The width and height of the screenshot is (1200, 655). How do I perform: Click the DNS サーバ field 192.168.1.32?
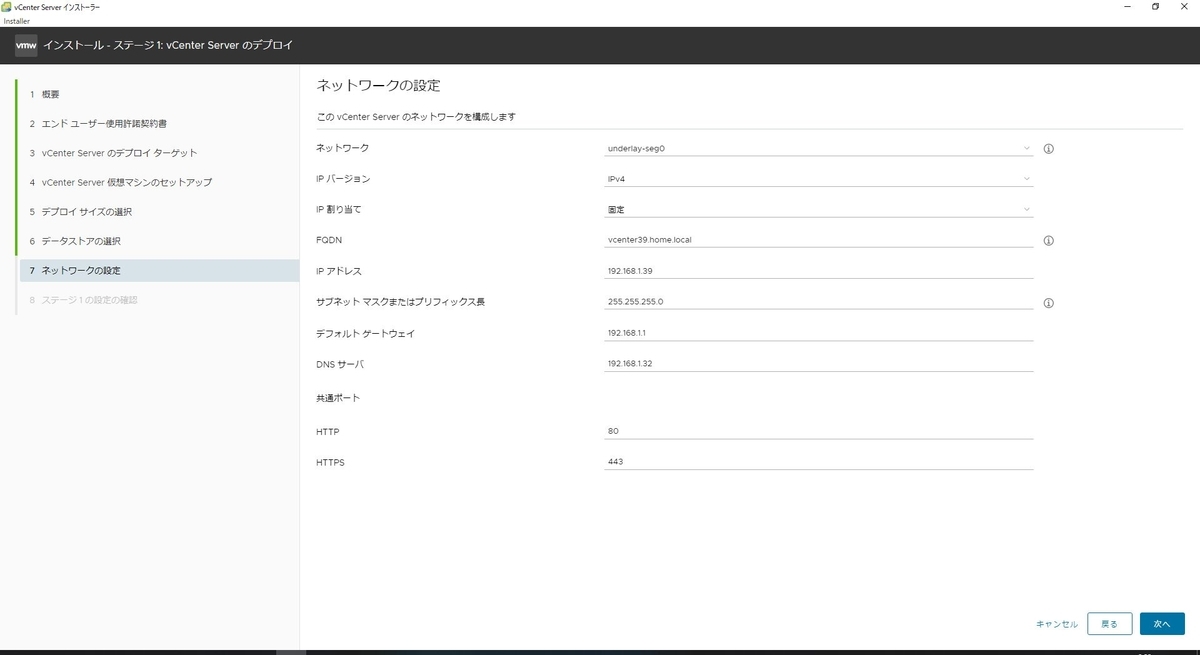819,364
